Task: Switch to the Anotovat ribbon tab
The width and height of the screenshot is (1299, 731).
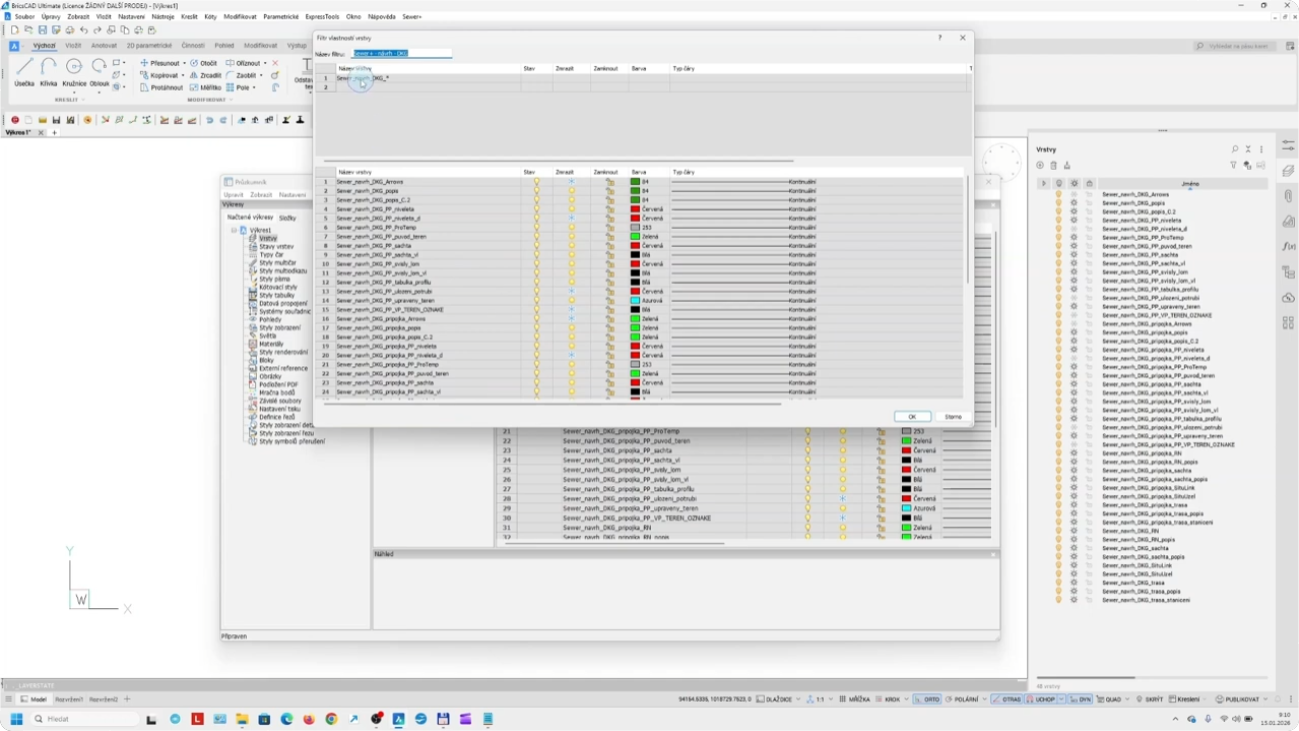Action: click(104, 45)
